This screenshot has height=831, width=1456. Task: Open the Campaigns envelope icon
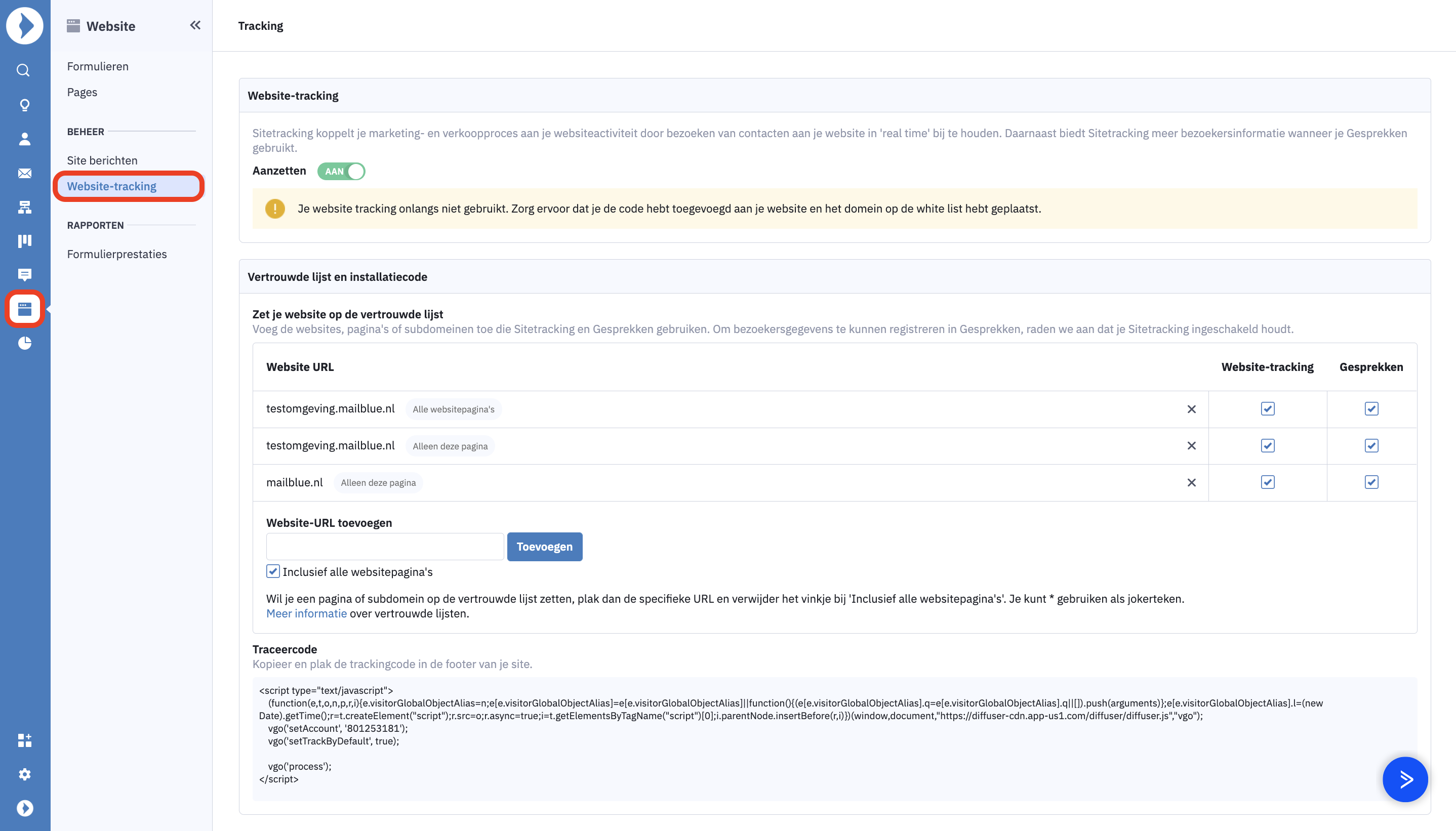[24, 173]
